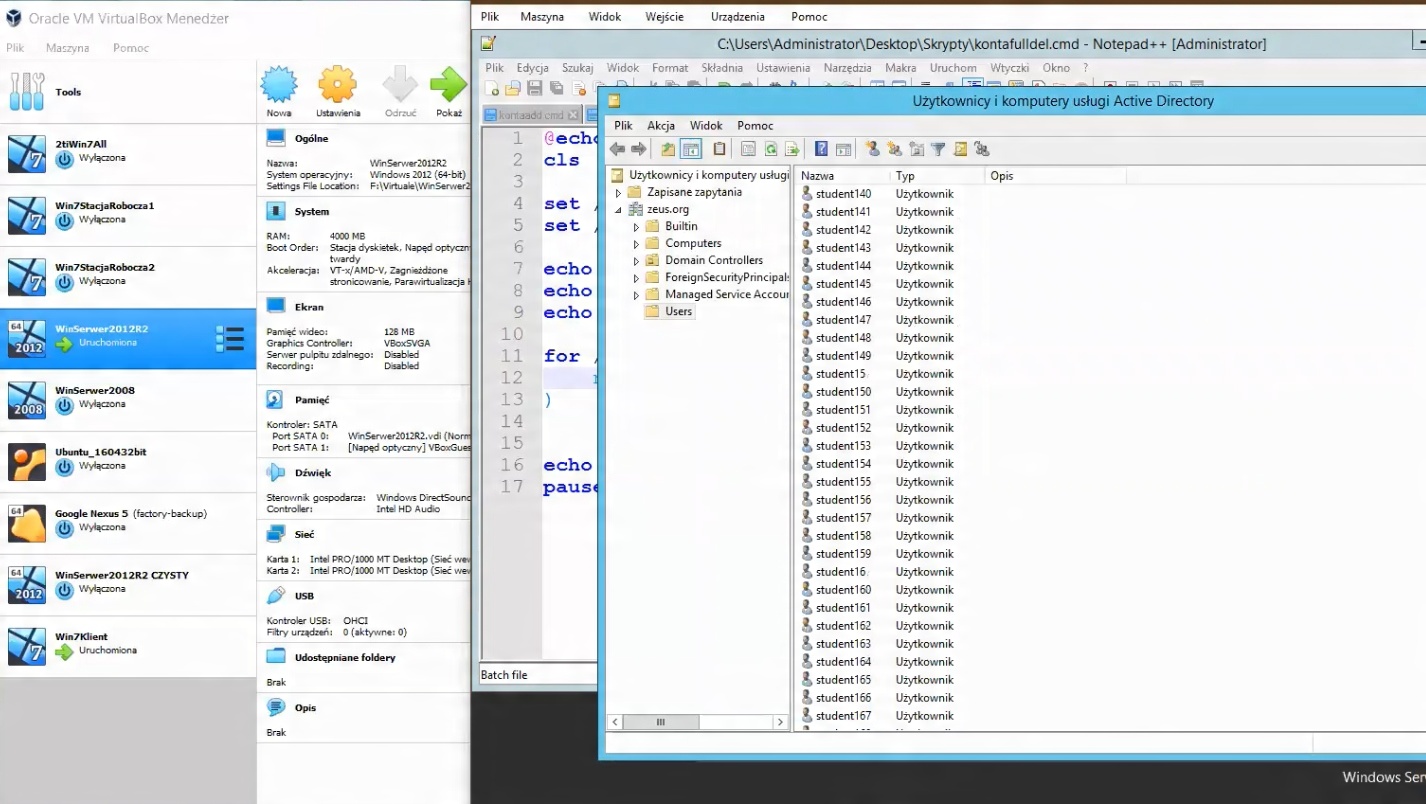Select the Google Nexus 5 virtual machine

click(x=128, y=523)
